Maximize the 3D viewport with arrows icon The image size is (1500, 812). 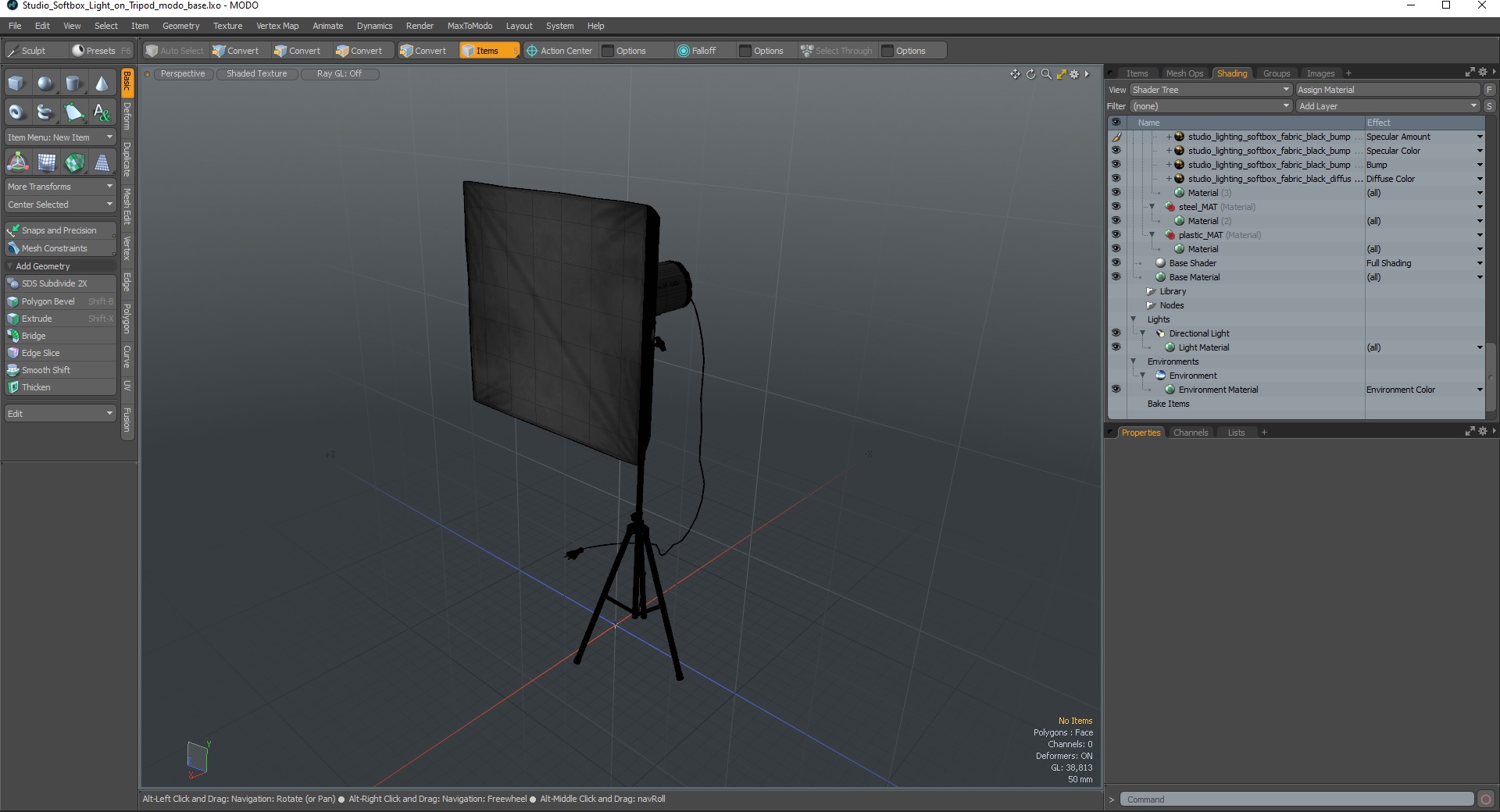(x=1061, y=74)
